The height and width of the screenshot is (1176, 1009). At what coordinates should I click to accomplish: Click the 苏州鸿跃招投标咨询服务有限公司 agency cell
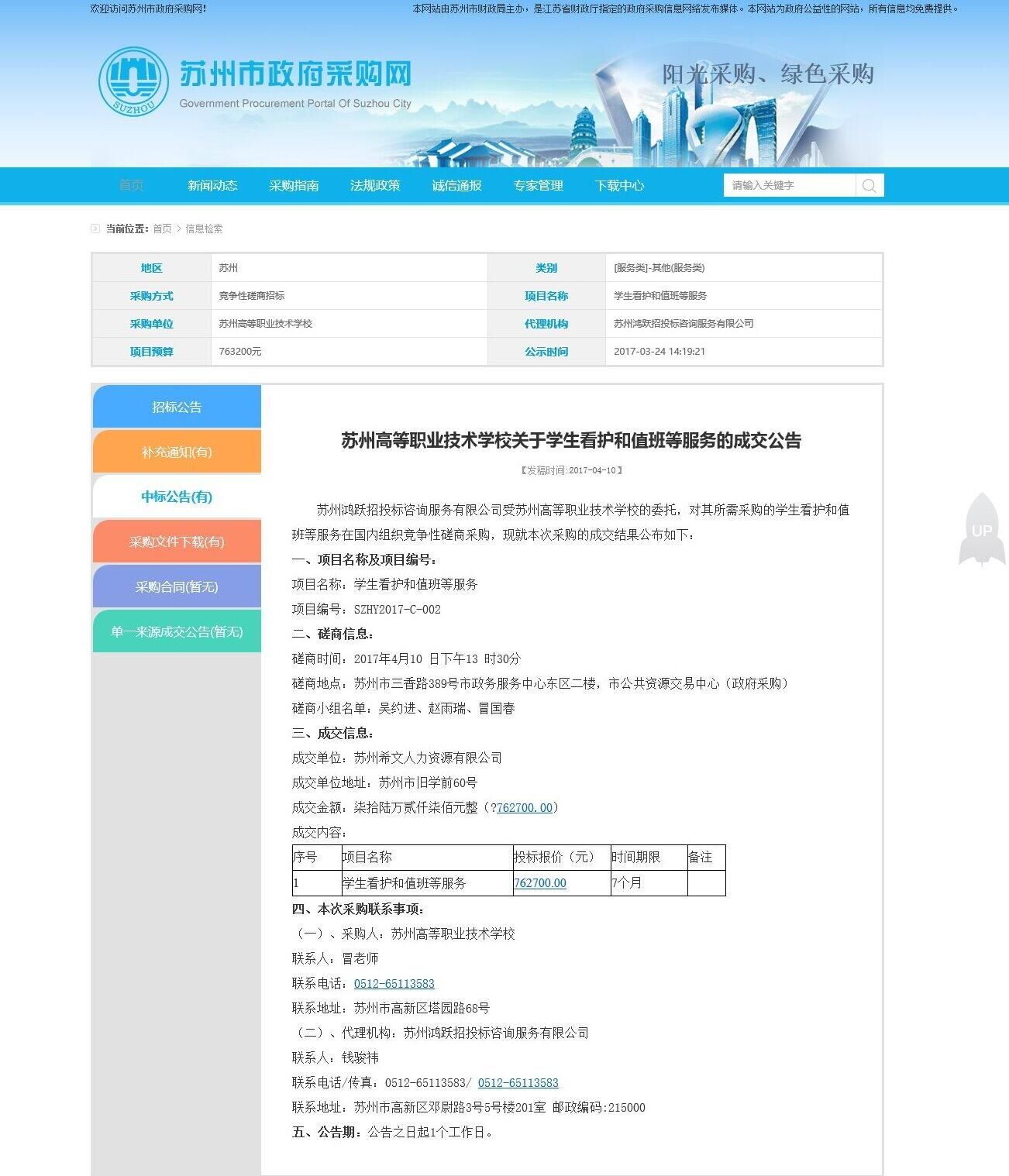(x=743, y=323)
